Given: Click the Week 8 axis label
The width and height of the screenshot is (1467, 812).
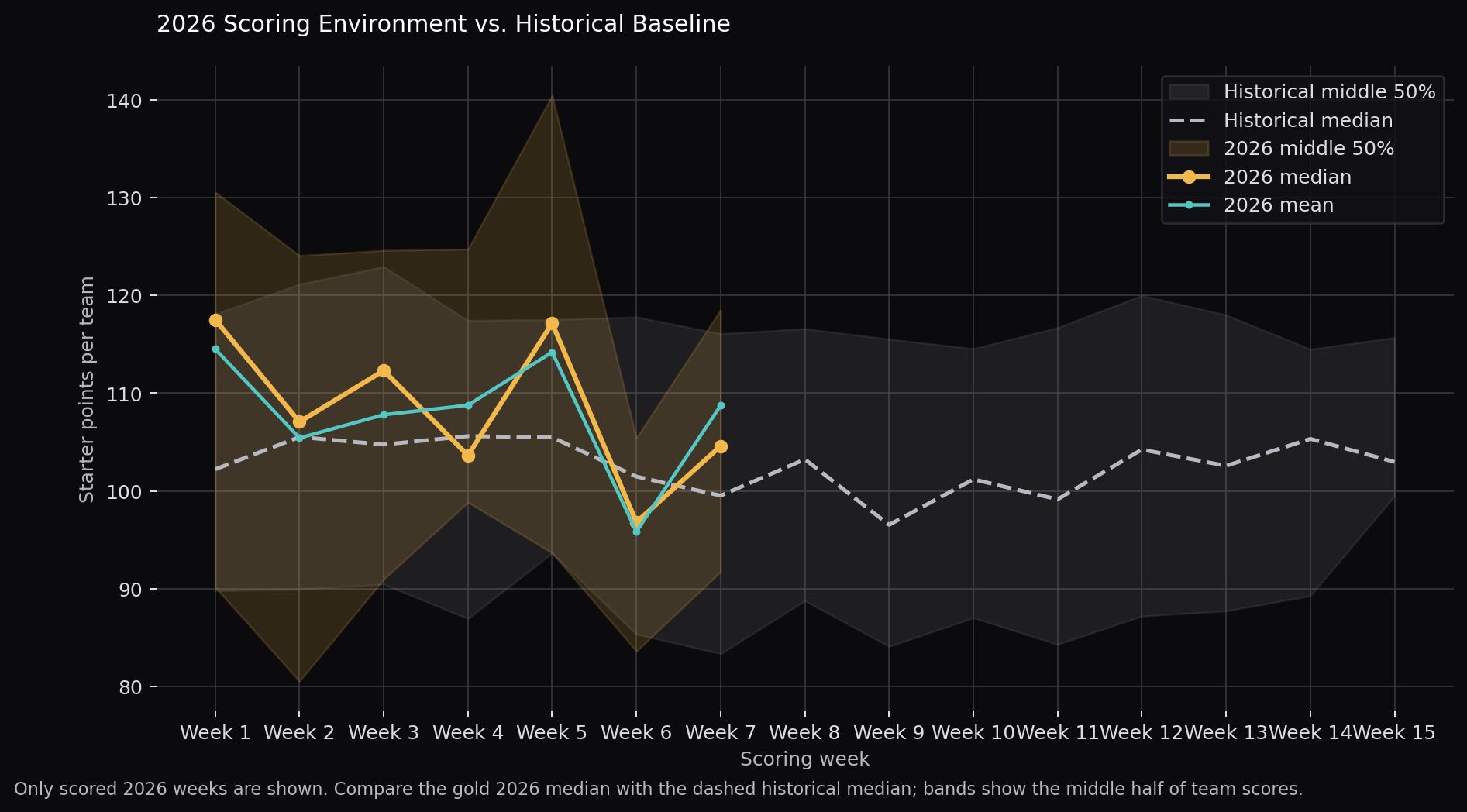Looking at the screenshot, I should (804, 732).
